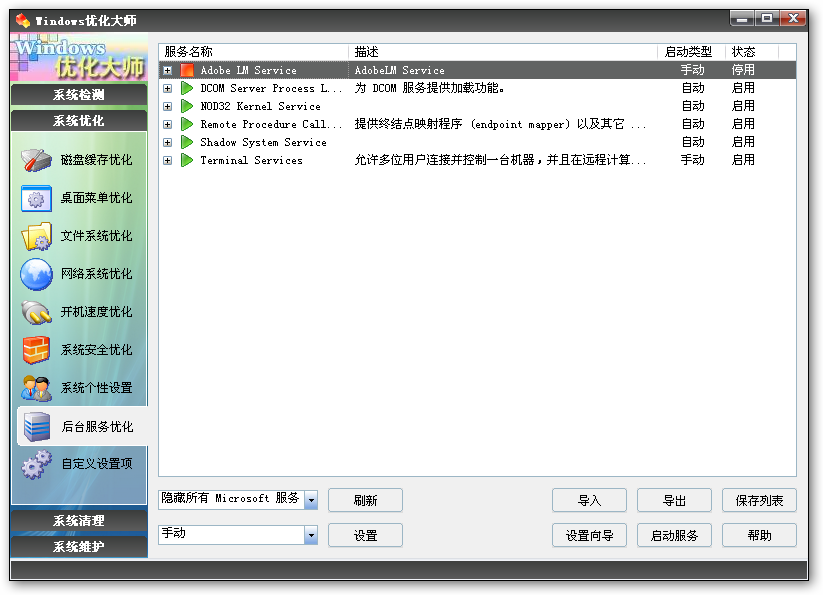Screen dimensions: 823x595
Task: Click the 刷新 refresh button
Action: tap(365, 500)
